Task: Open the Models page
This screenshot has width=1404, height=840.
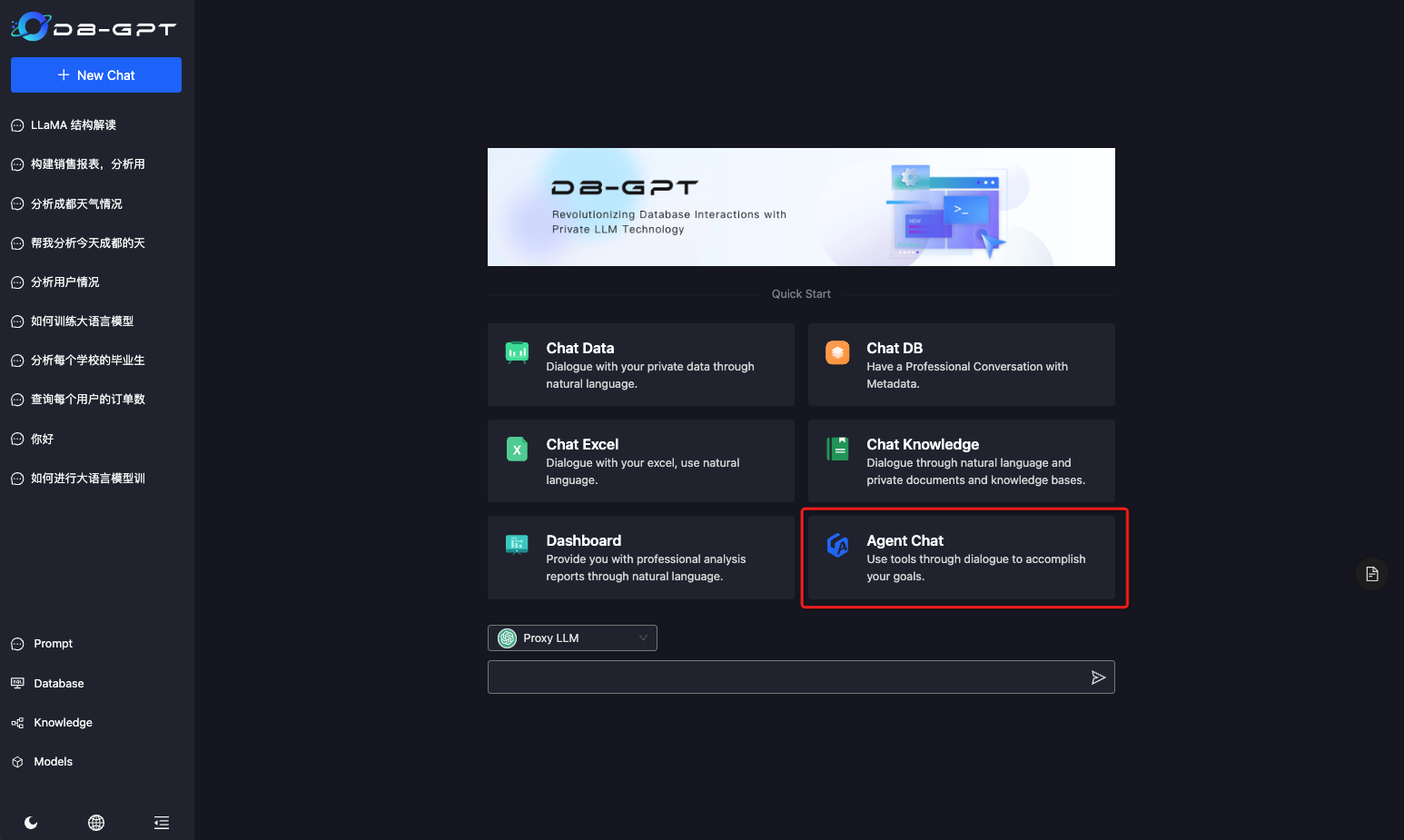Action: [53, 762]
